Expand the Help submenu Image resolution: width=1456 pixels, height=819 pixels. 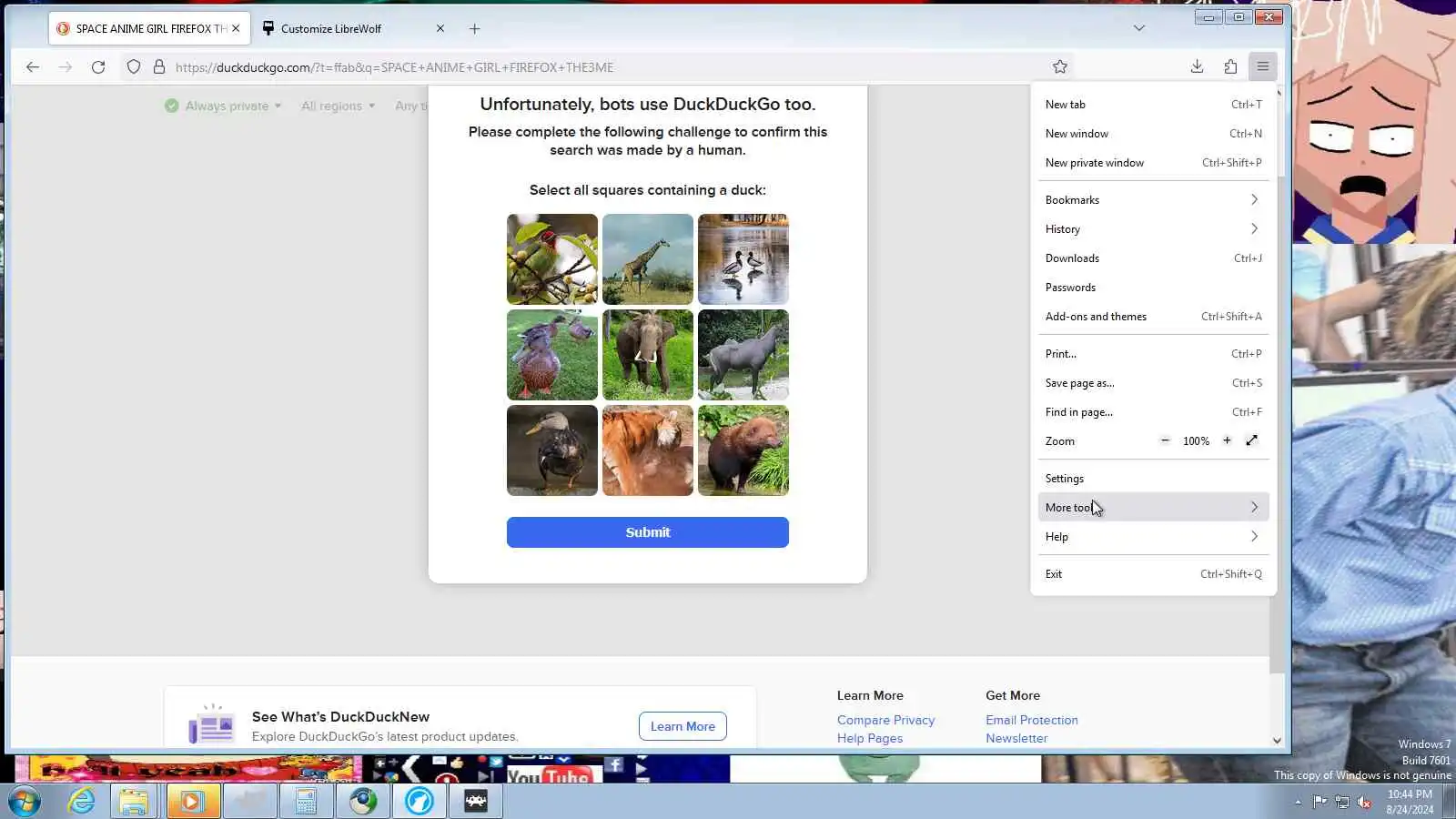pyautogui.click(x=1154, y=537)
